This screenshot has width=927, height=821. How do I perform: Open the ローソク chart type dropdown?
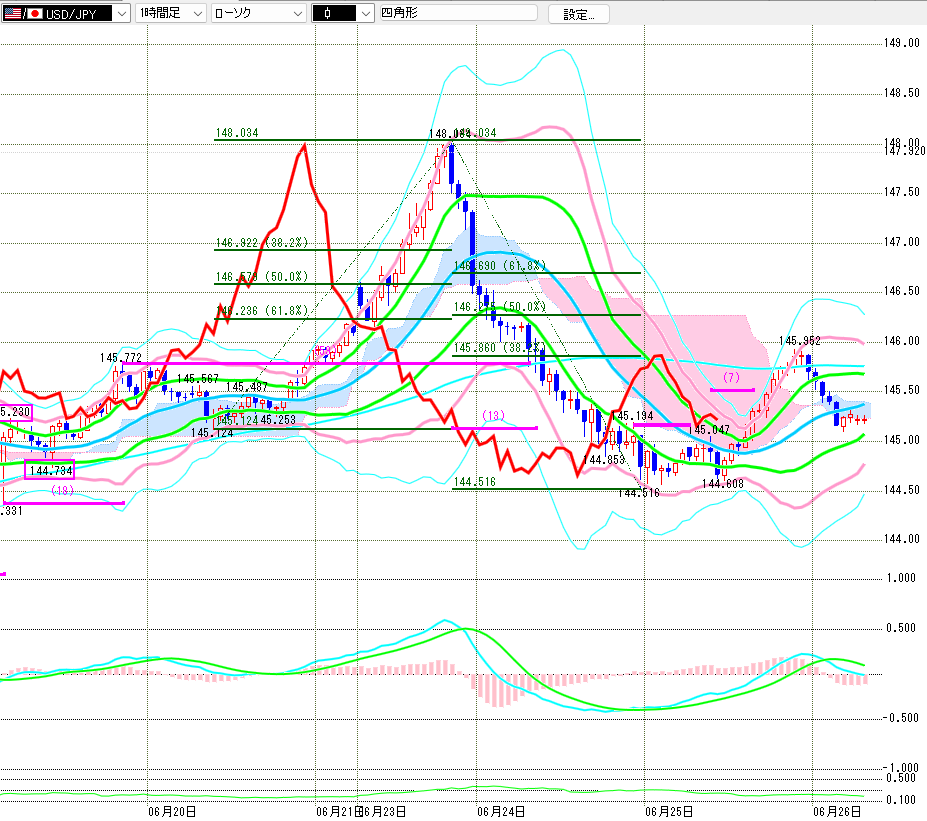pos(258,13)
